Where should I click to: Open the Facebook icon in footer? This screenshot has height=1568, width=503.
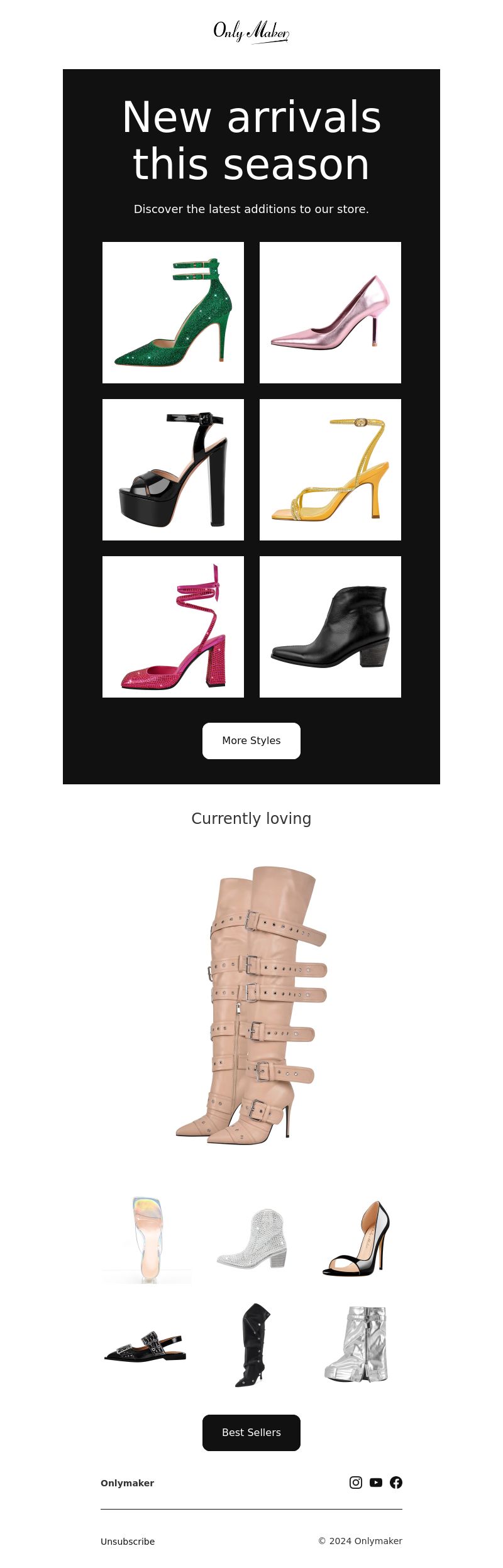(396, 1483)
